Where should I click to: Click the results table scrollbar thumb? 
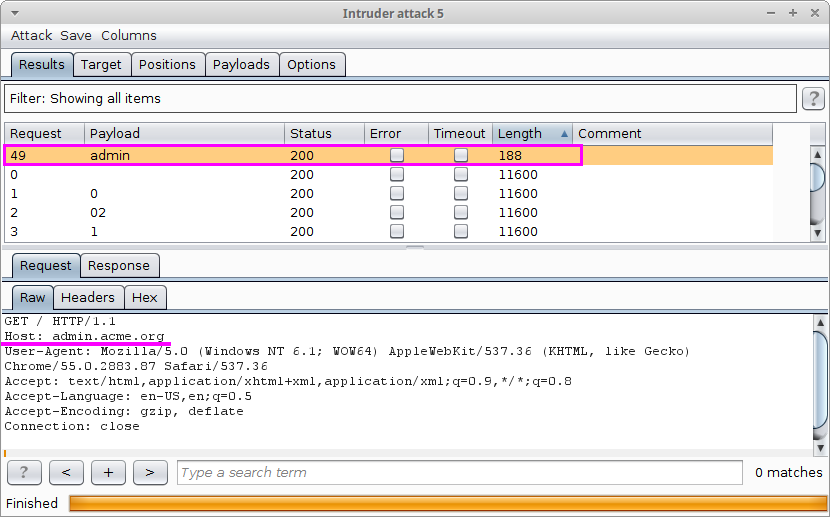coord(817,178)
